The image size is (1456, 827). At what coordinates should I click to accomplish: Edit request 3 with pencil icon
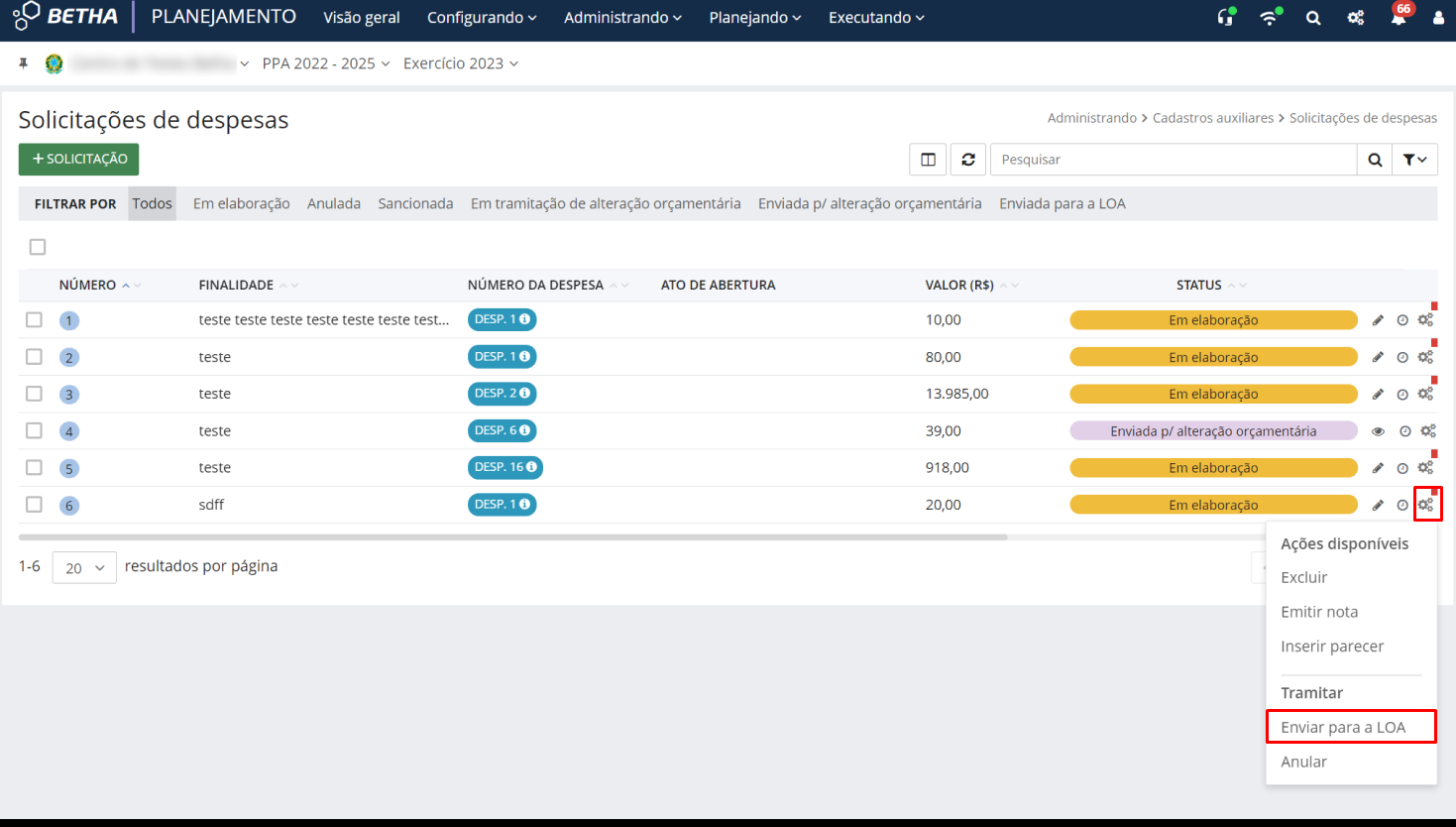tap(1378, 394)
